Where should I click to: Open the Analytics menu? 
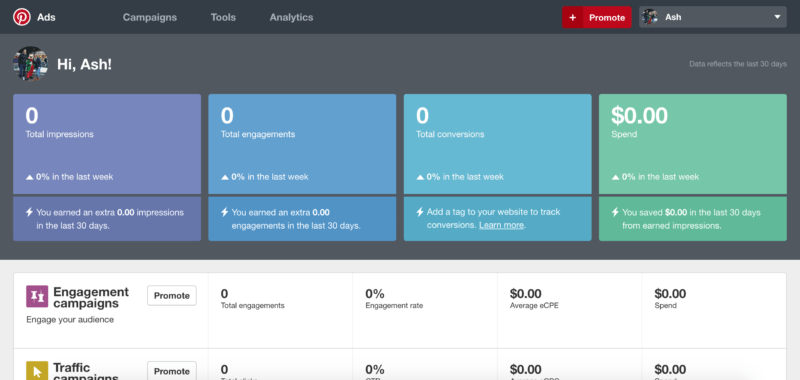pyautogui.click(x=291, y=17)
